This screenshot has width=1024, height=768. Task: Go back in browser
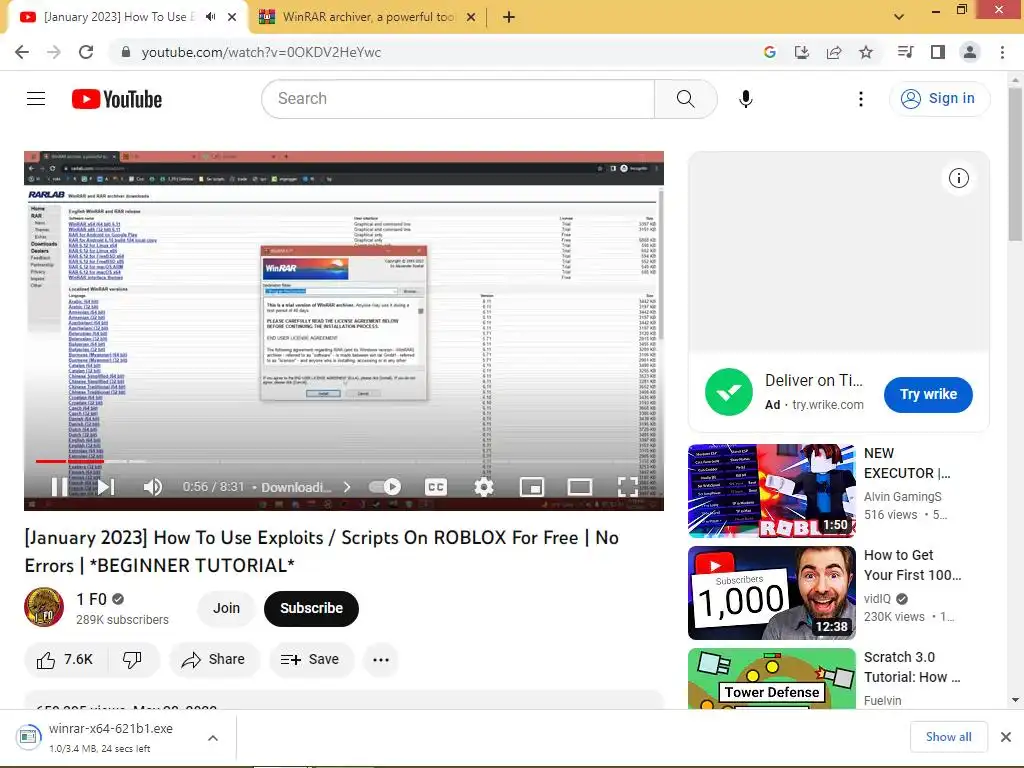[x=22, y=52]
